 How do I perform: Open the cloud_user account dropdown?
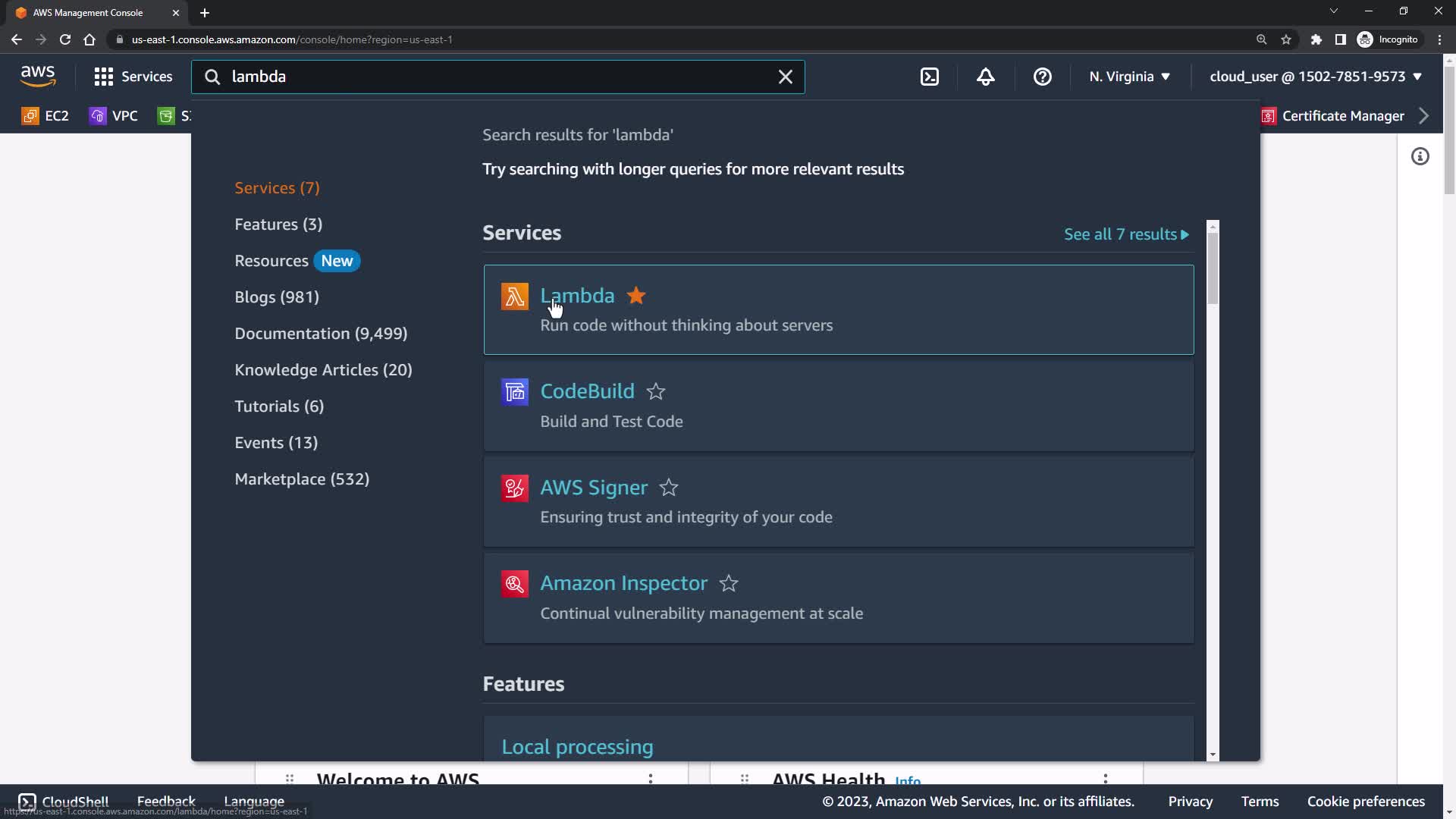[x=1315, y=77]
